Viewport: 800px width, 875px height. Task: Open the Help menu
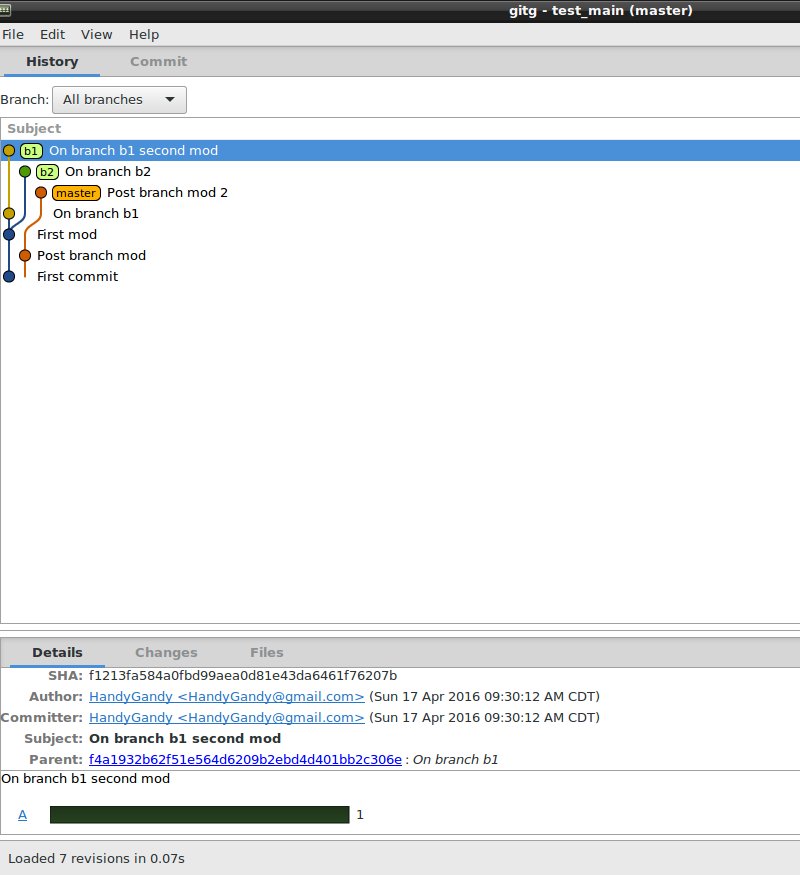[144, 35]
